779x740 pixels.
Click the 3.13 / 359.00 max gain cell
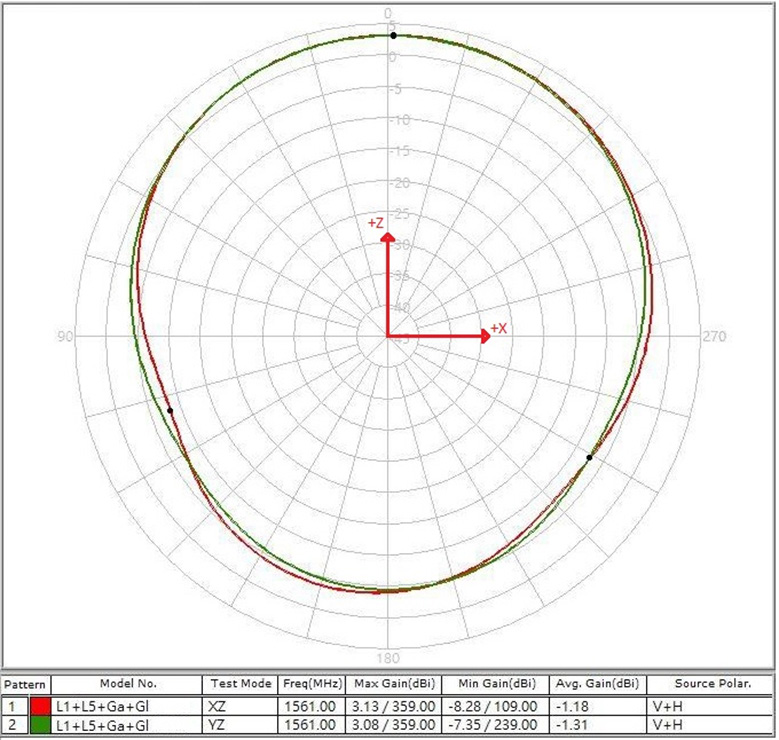click(392, 706)
